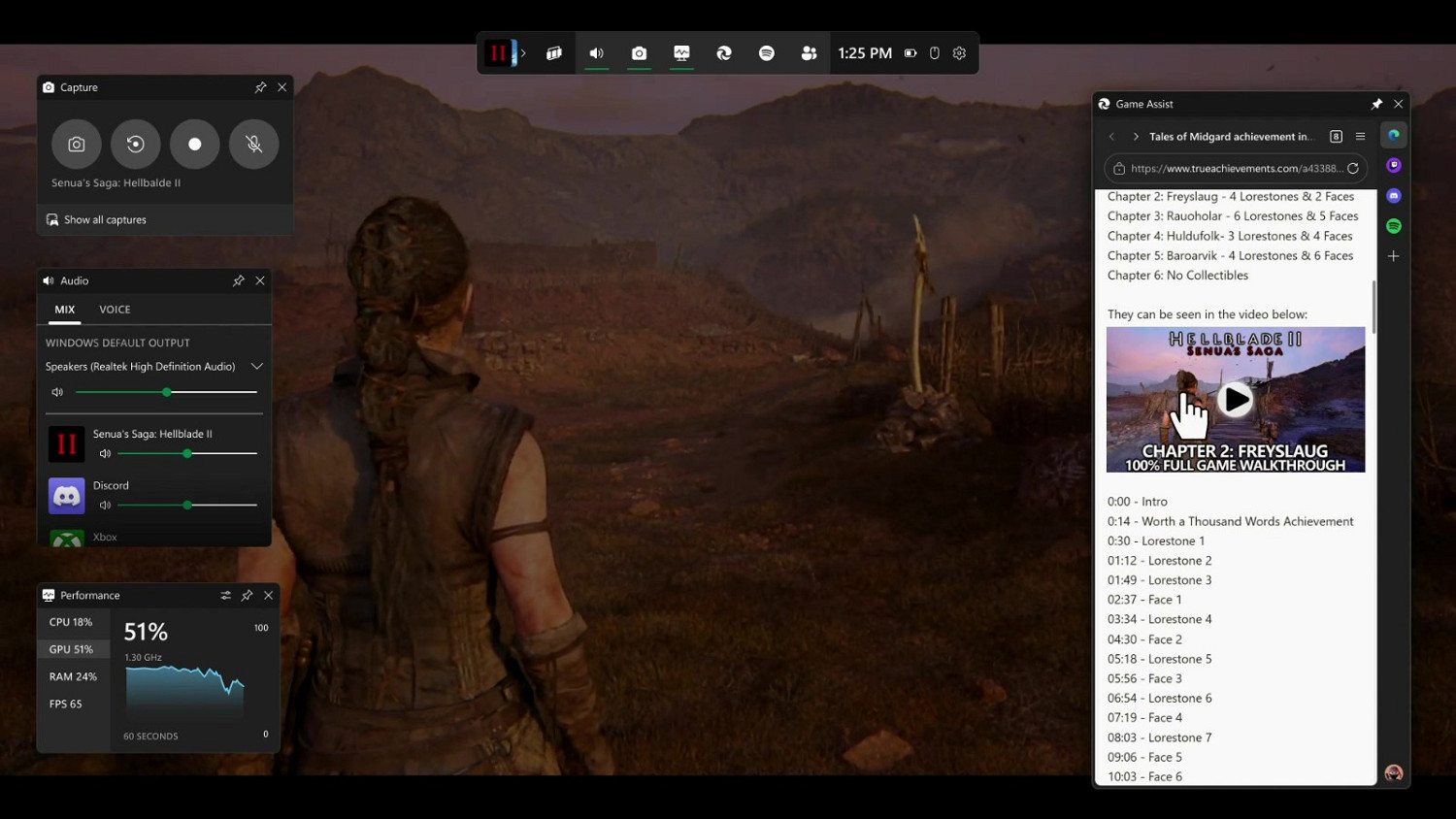This screenshot has height=819, width=1456.
Task: Select the RAM 24% performance tab
Action: [73, 676]
